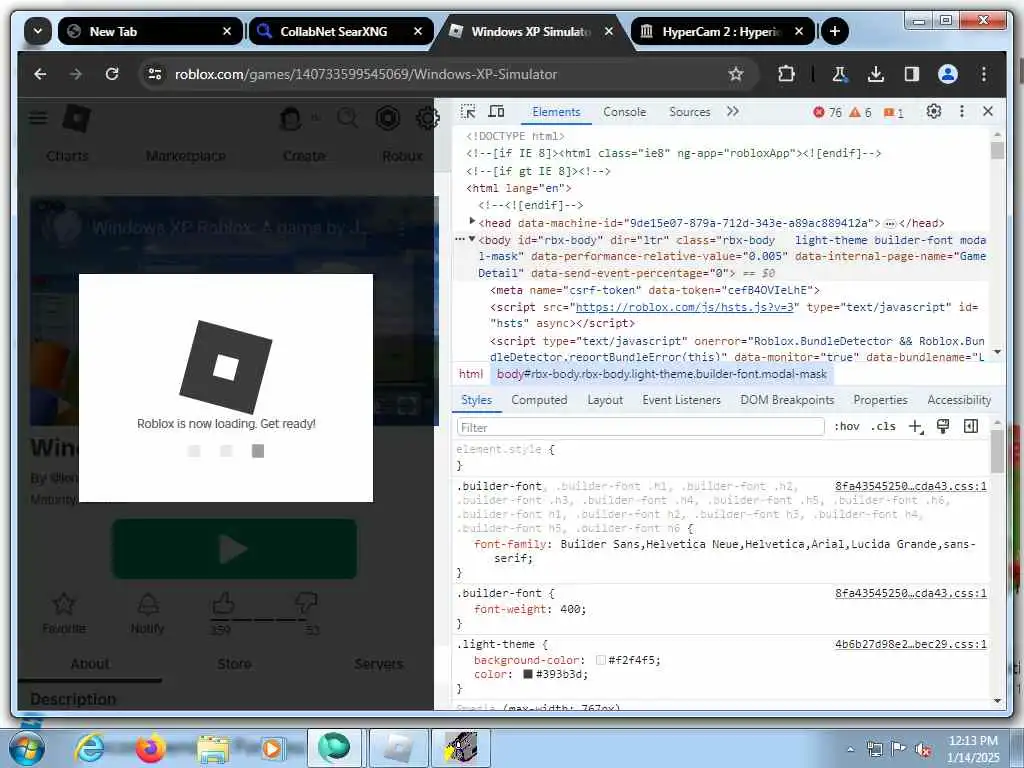The height and width of the screenshot is (768, 1024).
Task: Open the DevTools customize three-dot menu
Action: [x=961, y=112]
